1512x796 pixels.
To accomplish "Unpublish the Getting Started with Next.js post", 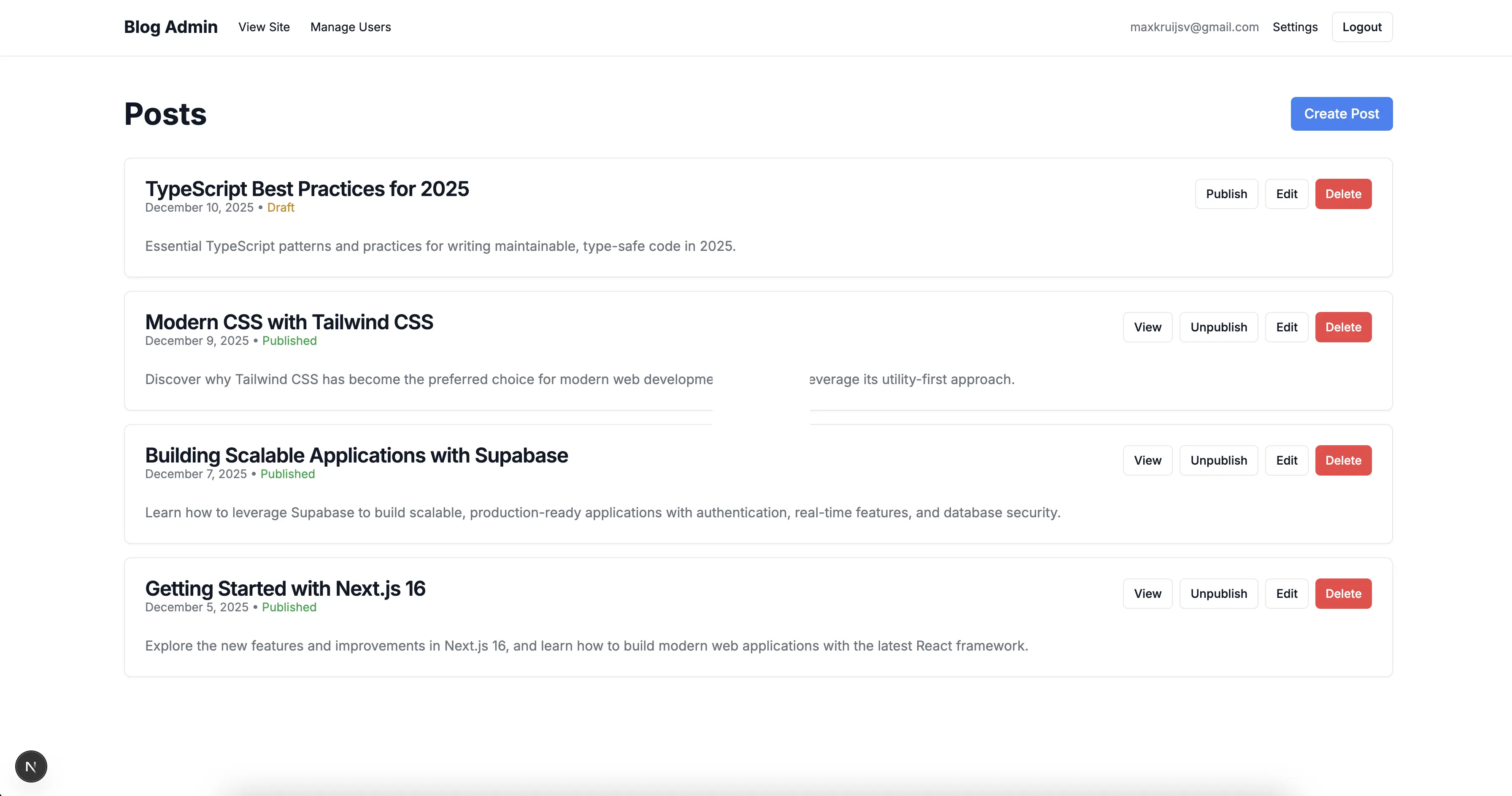I will pos(1218,593).
